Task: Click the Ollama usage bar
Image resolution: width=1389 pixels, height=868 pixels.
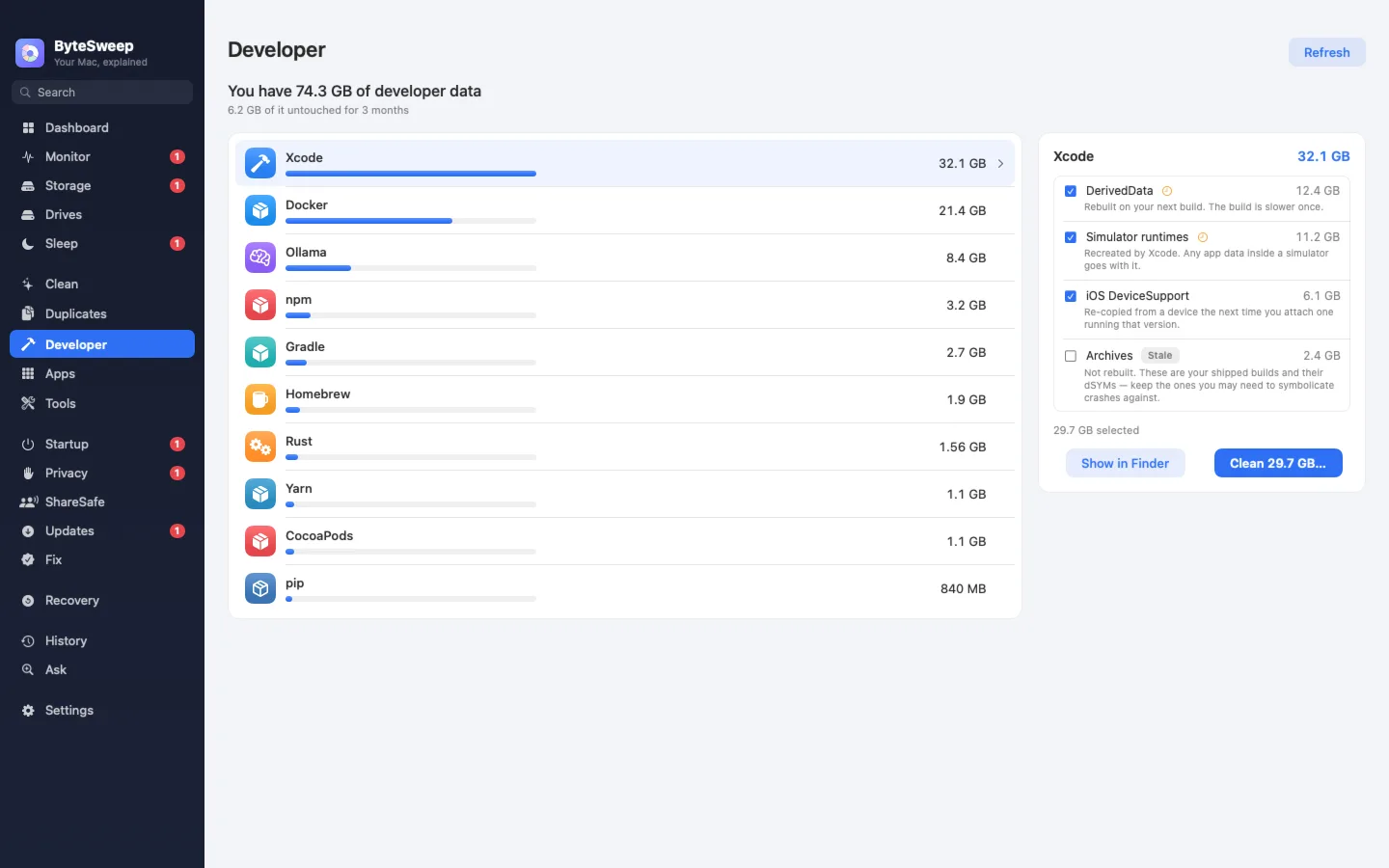Action: [411, 268]
